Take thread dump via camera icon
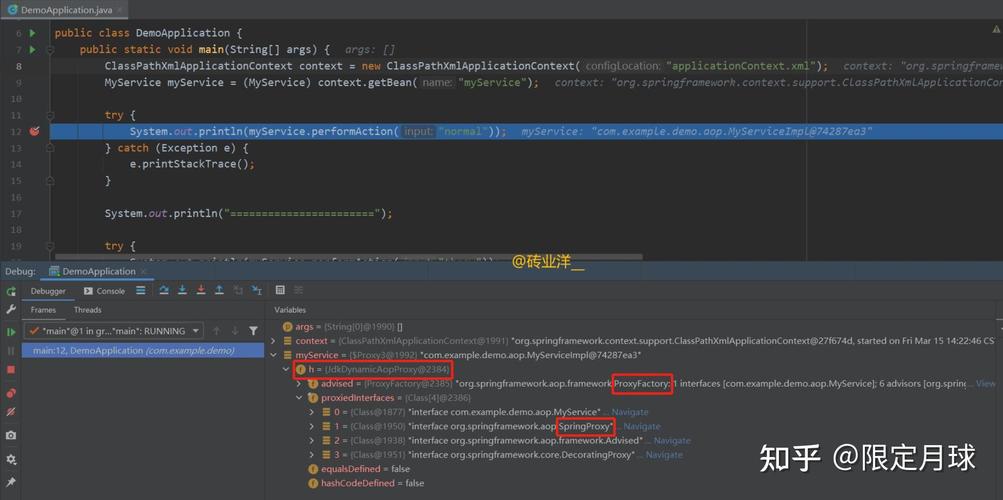This screenshot has height=500, width=1003. coord(11,435)
